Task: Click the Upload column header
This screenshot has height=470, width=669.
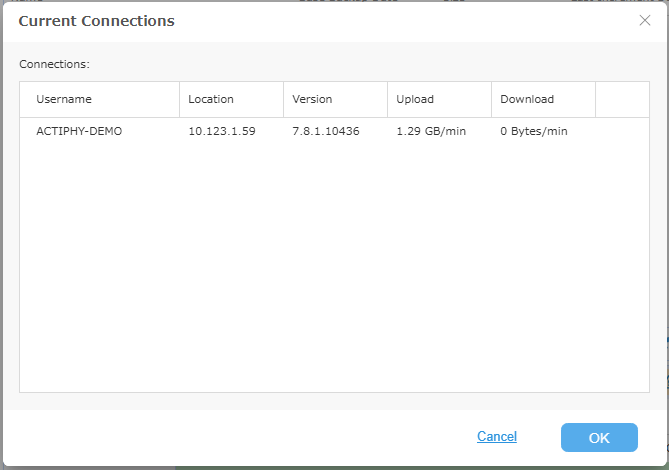Action: [x=439, y=99]
